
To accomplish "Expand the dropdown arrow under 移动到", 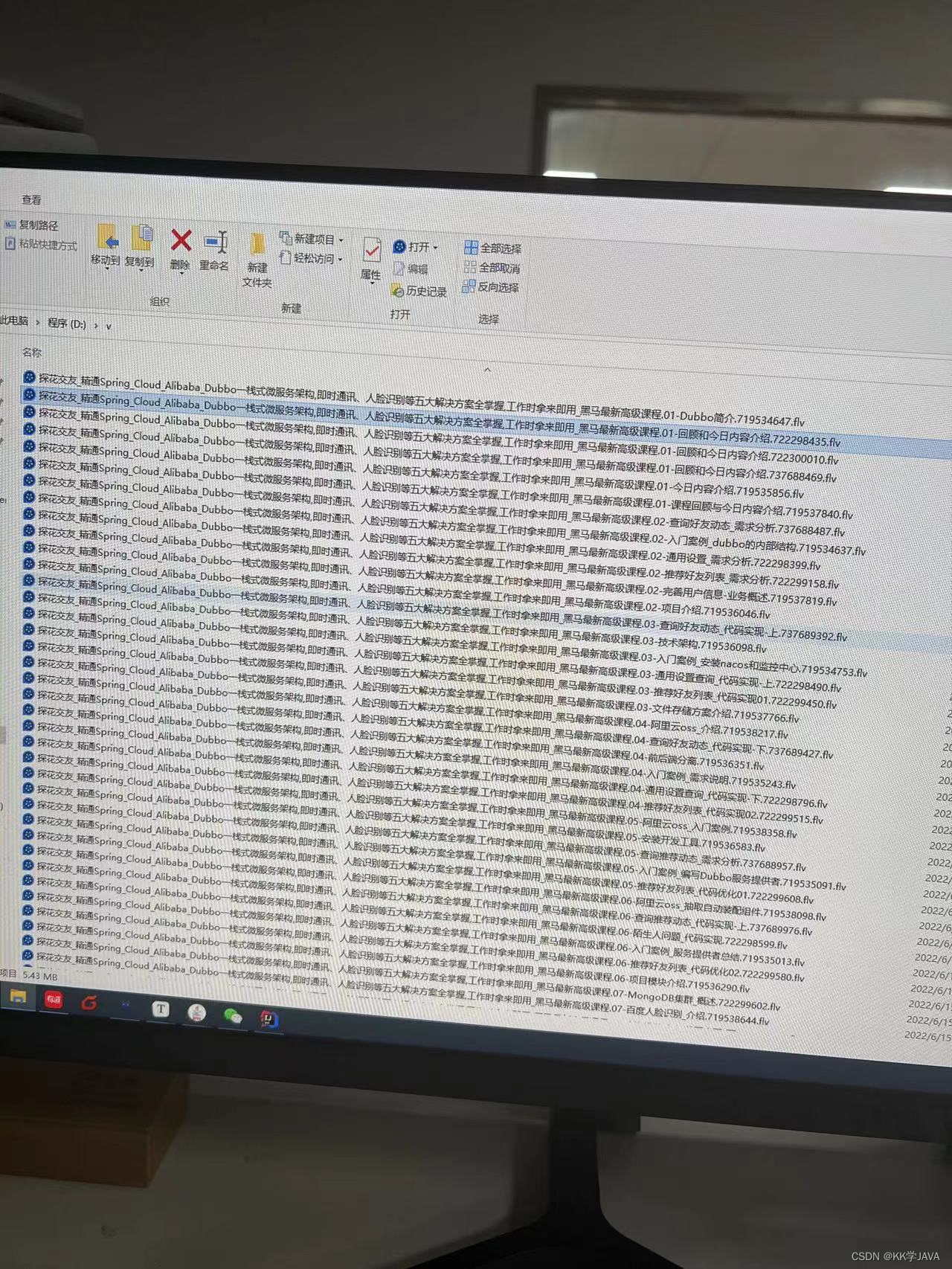I will point(106,269).
